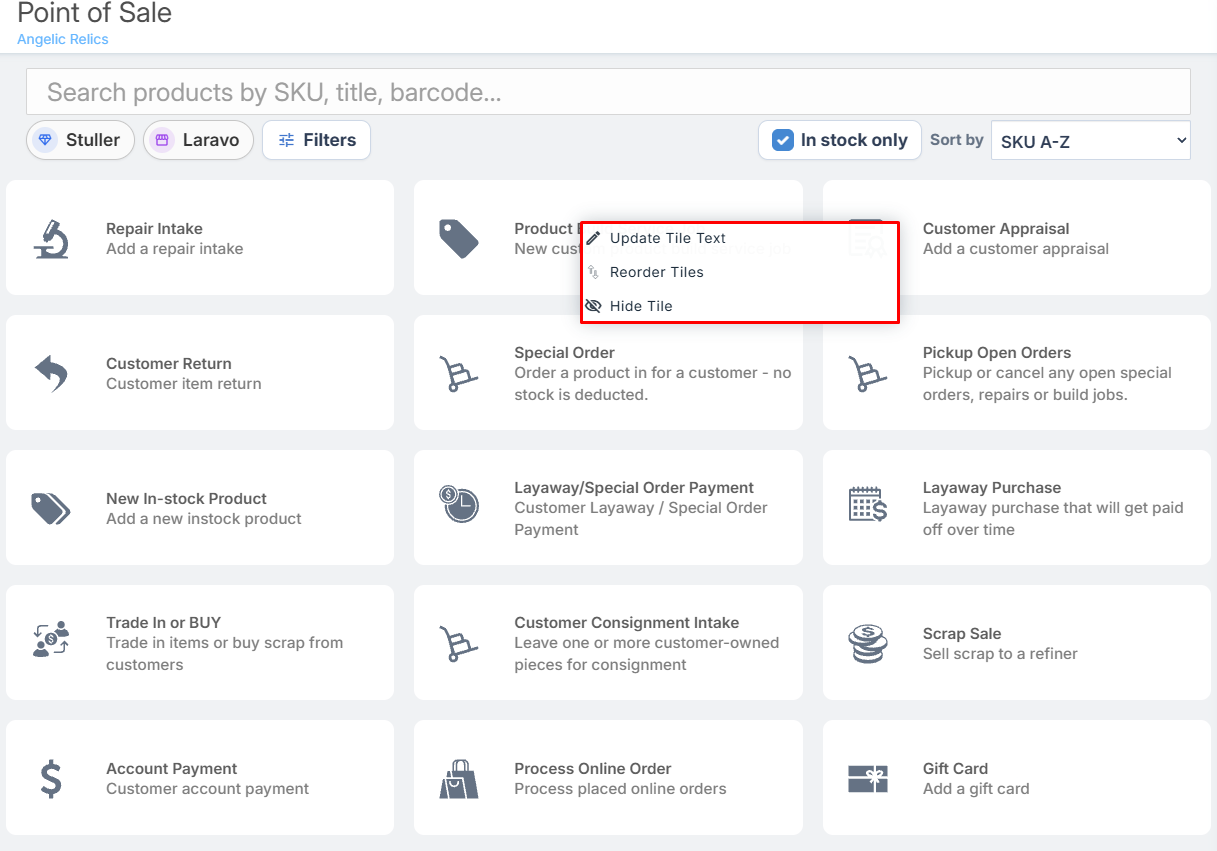The height and width of the screenshot is (851, 1217).
Task: Click the pencil icon beside Update Tile Text
Action: tap(594, 238)
